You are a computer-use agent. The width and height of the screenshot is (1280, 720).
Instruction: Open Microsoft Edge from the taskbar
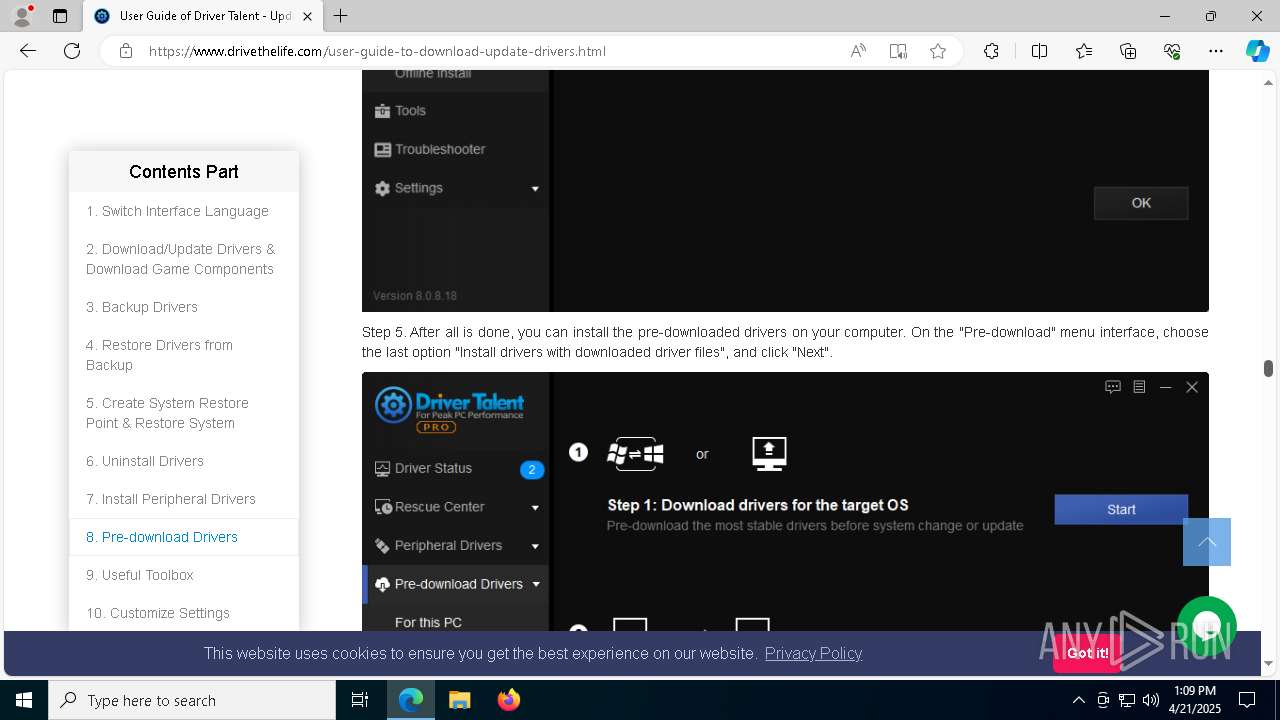[x=411, y=700]
